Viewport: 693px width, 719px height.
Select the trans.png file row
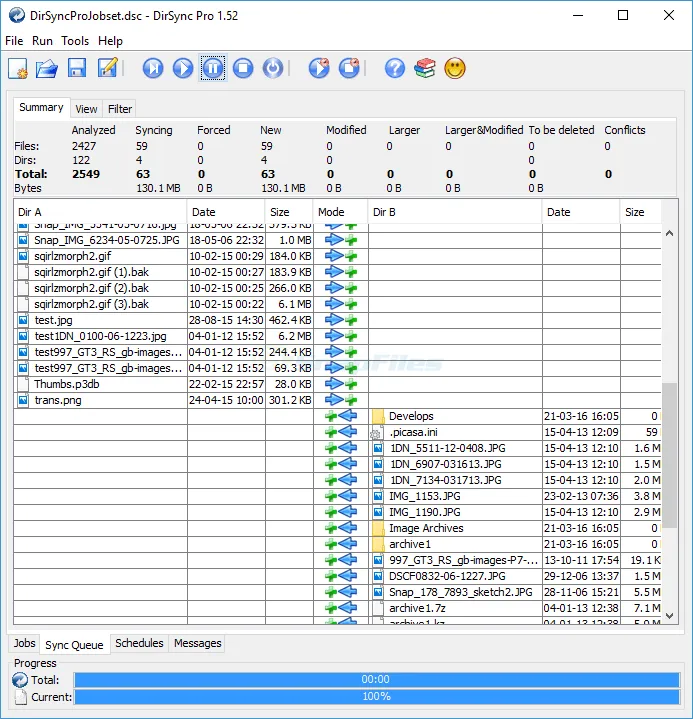(337, 400)
